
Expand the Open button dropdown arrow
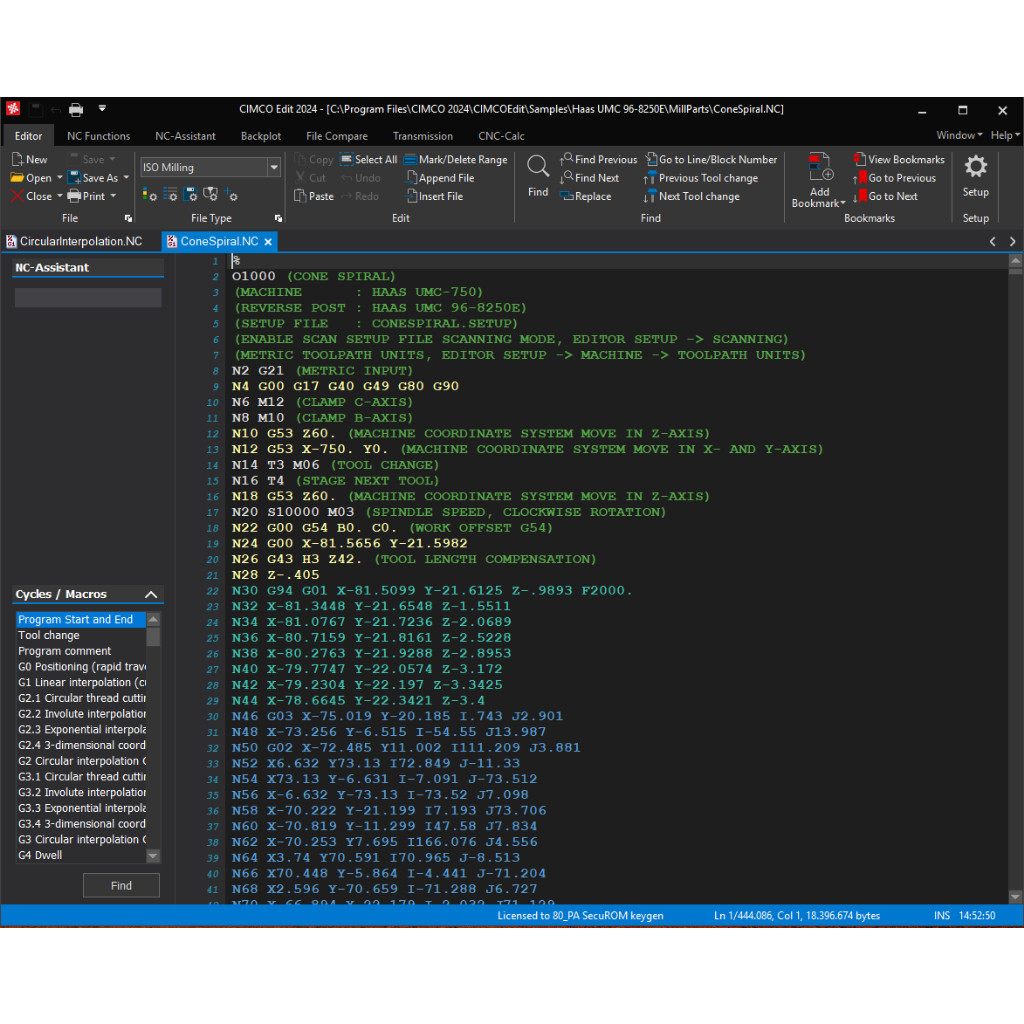60,178
